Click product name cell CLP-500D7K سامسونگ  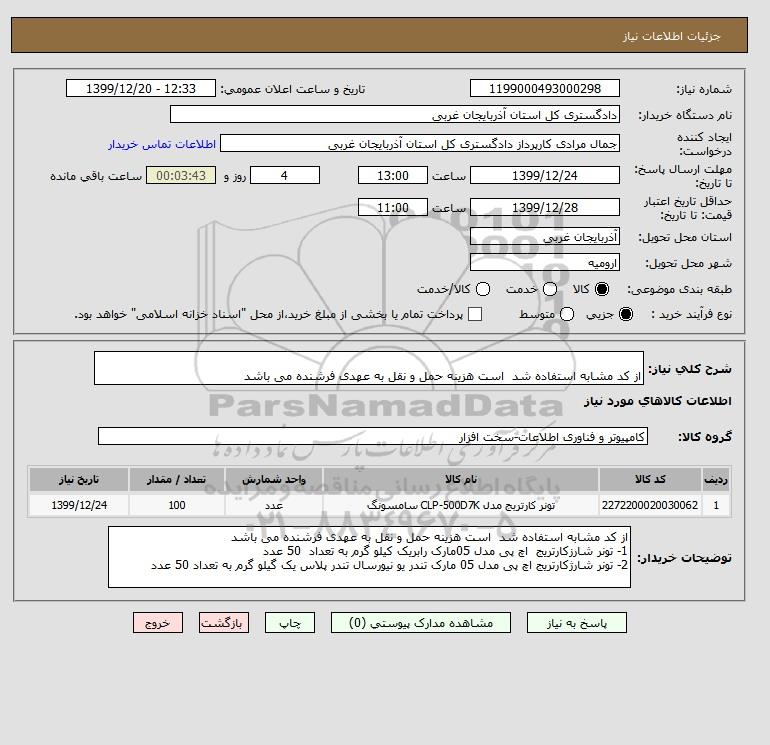pos(461,505)
